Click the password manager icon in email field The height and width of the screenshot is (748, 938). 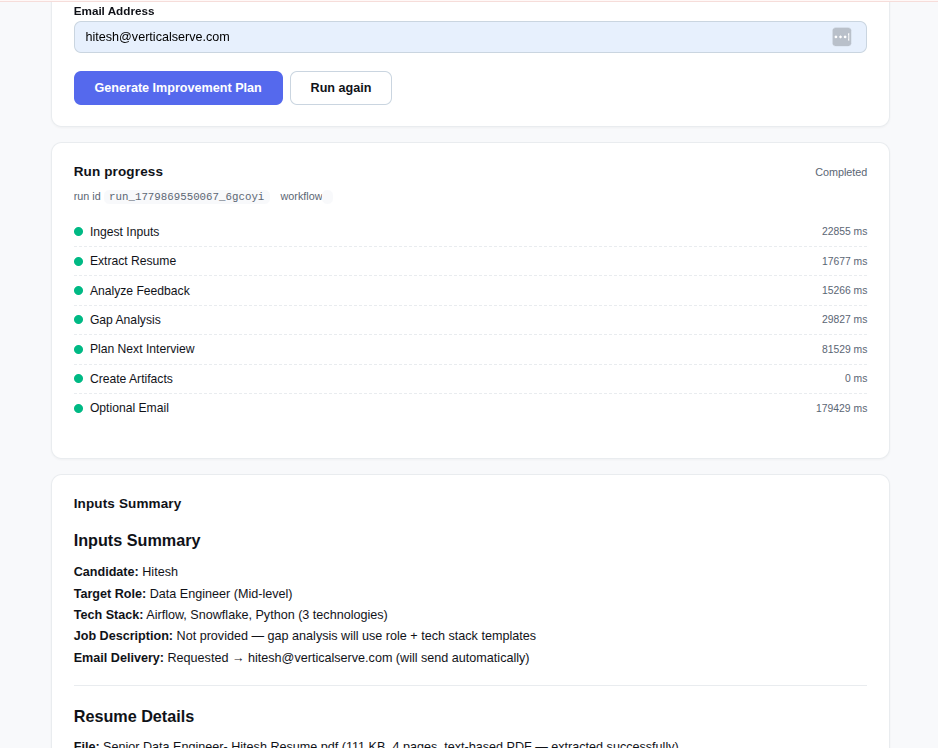point(841,37)
